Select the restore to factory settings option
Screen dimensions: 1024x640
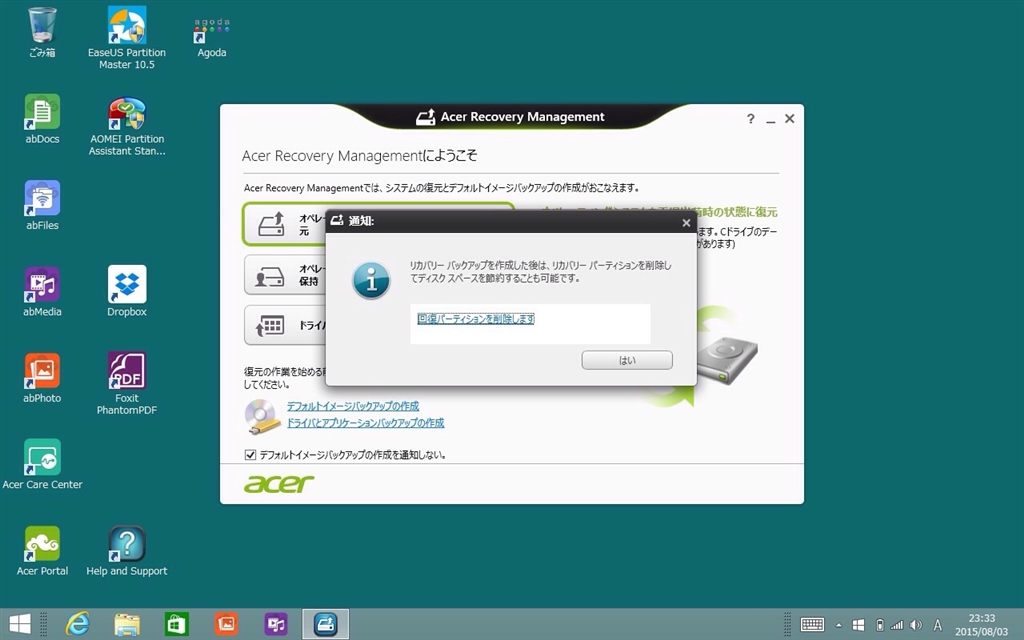285,224
